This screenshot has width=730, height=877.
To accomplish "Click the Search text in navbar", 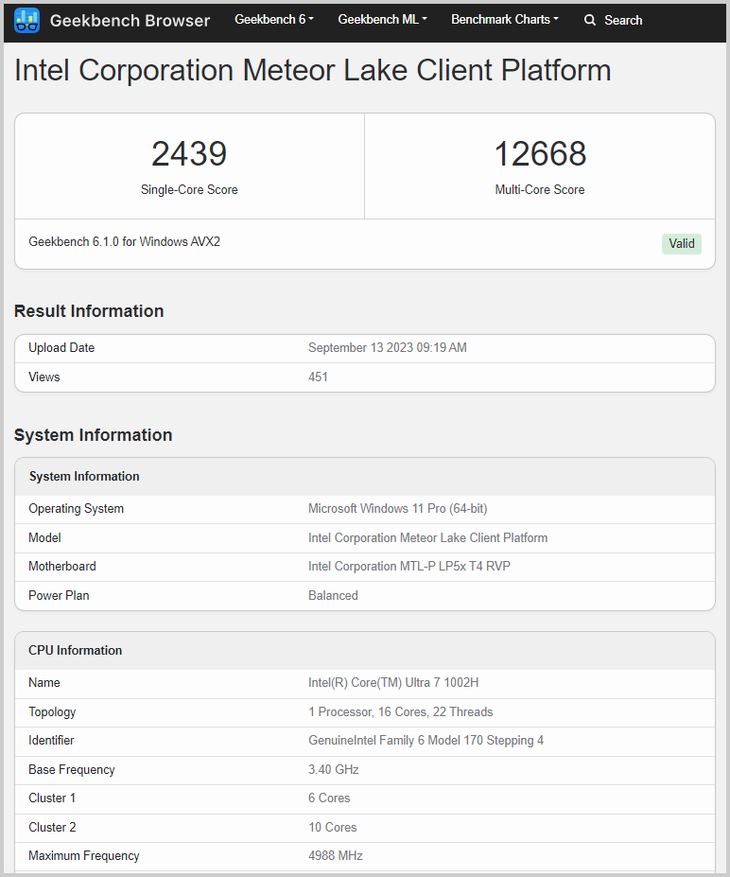I will [623, 20].
